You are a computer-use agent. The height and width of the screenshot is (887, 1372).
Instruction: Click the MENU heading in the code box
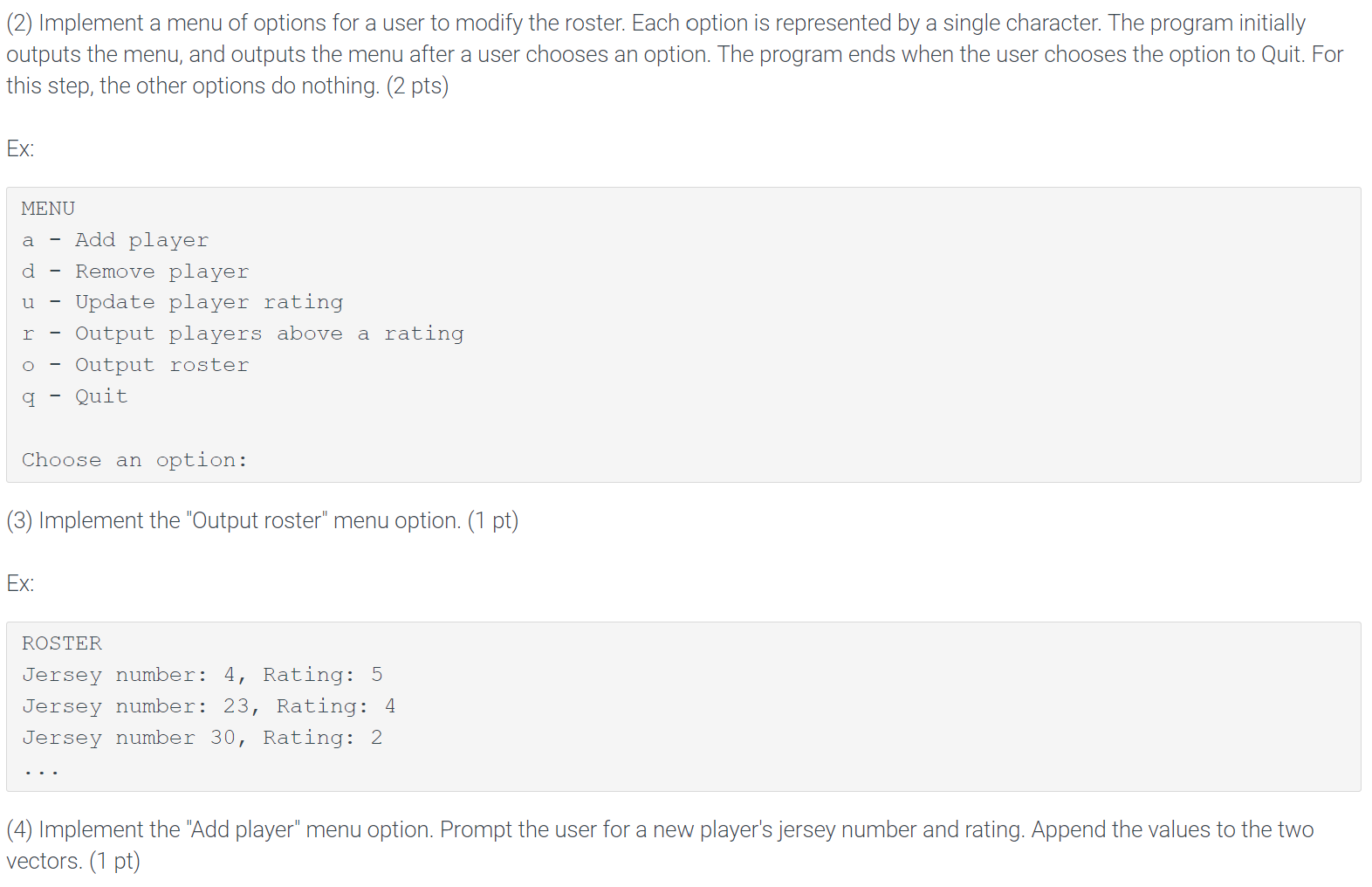(x=48, y=209)
